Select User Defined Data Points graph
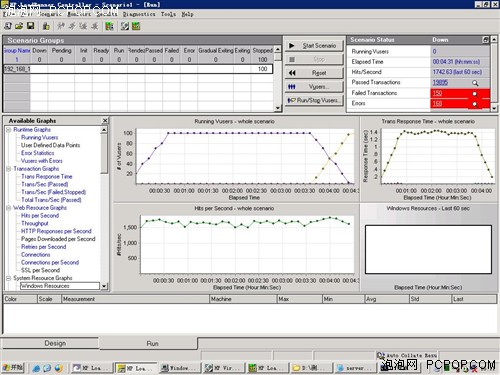 click(50, 145)
